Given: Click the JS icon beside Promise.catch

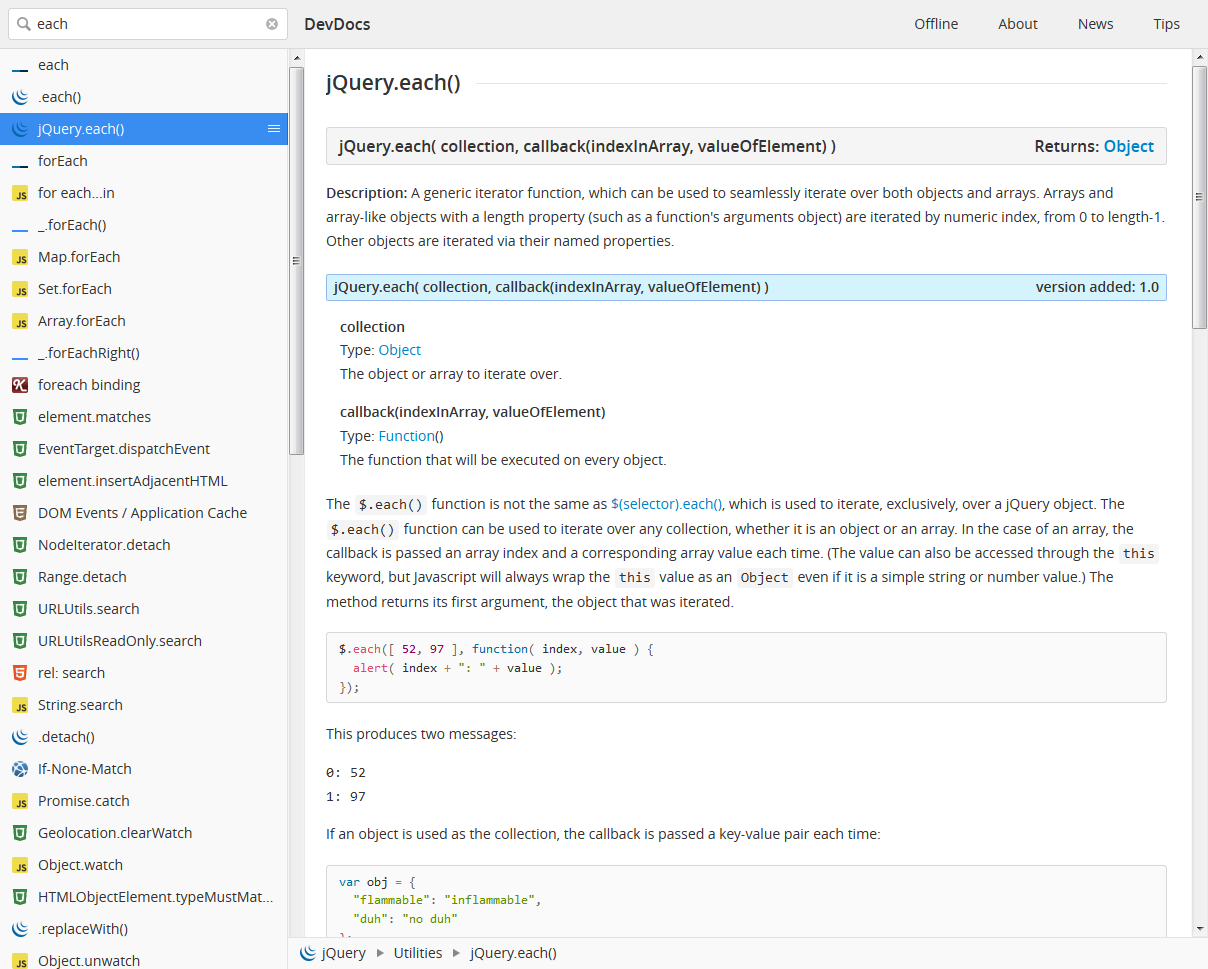Looking at the screenshot, I should click(x=20, y=801).
